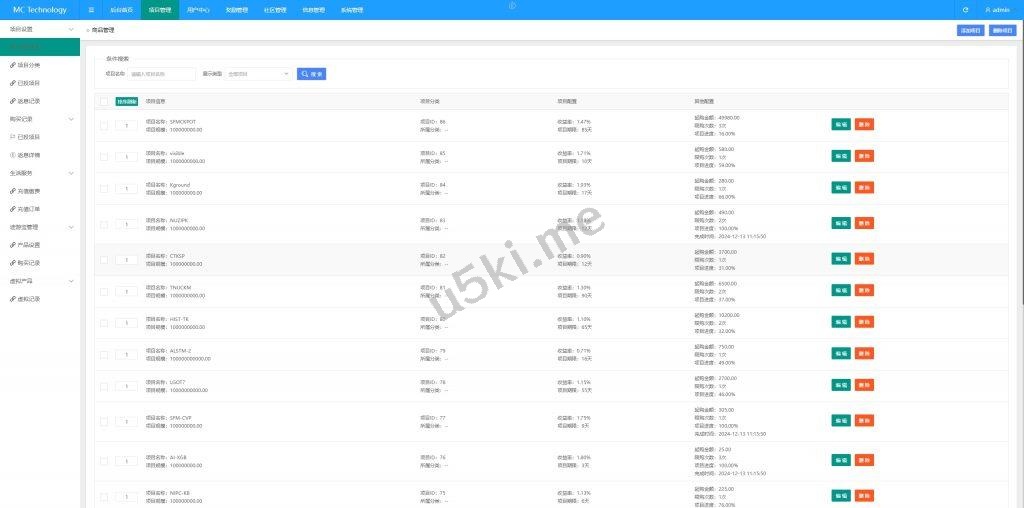Collapse the 购买记录 sidebar section chevron
The width and height of the screenshot is (1024, 508).
coord(70,119)
